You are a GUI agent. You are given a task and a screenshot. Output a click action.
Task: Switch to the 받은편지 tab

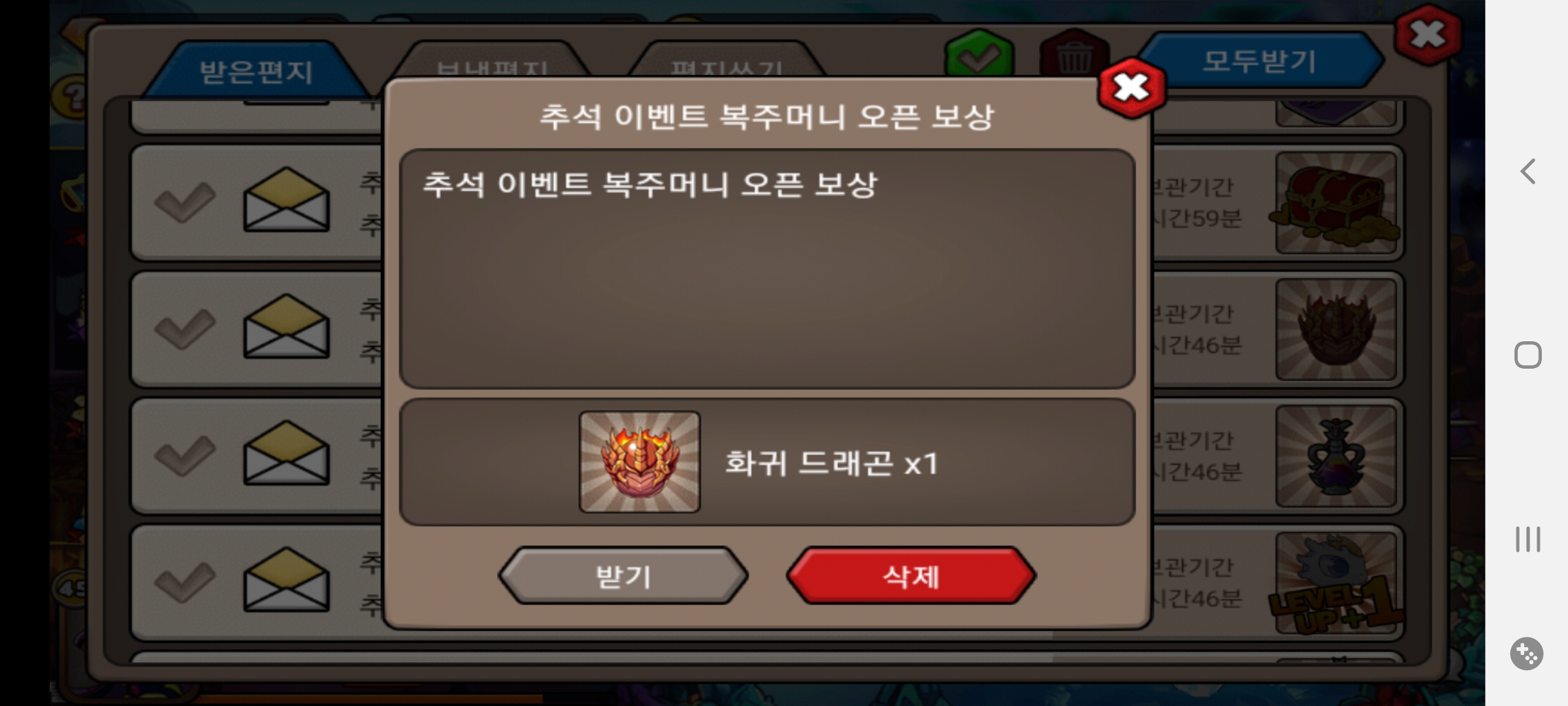[256, 71]
